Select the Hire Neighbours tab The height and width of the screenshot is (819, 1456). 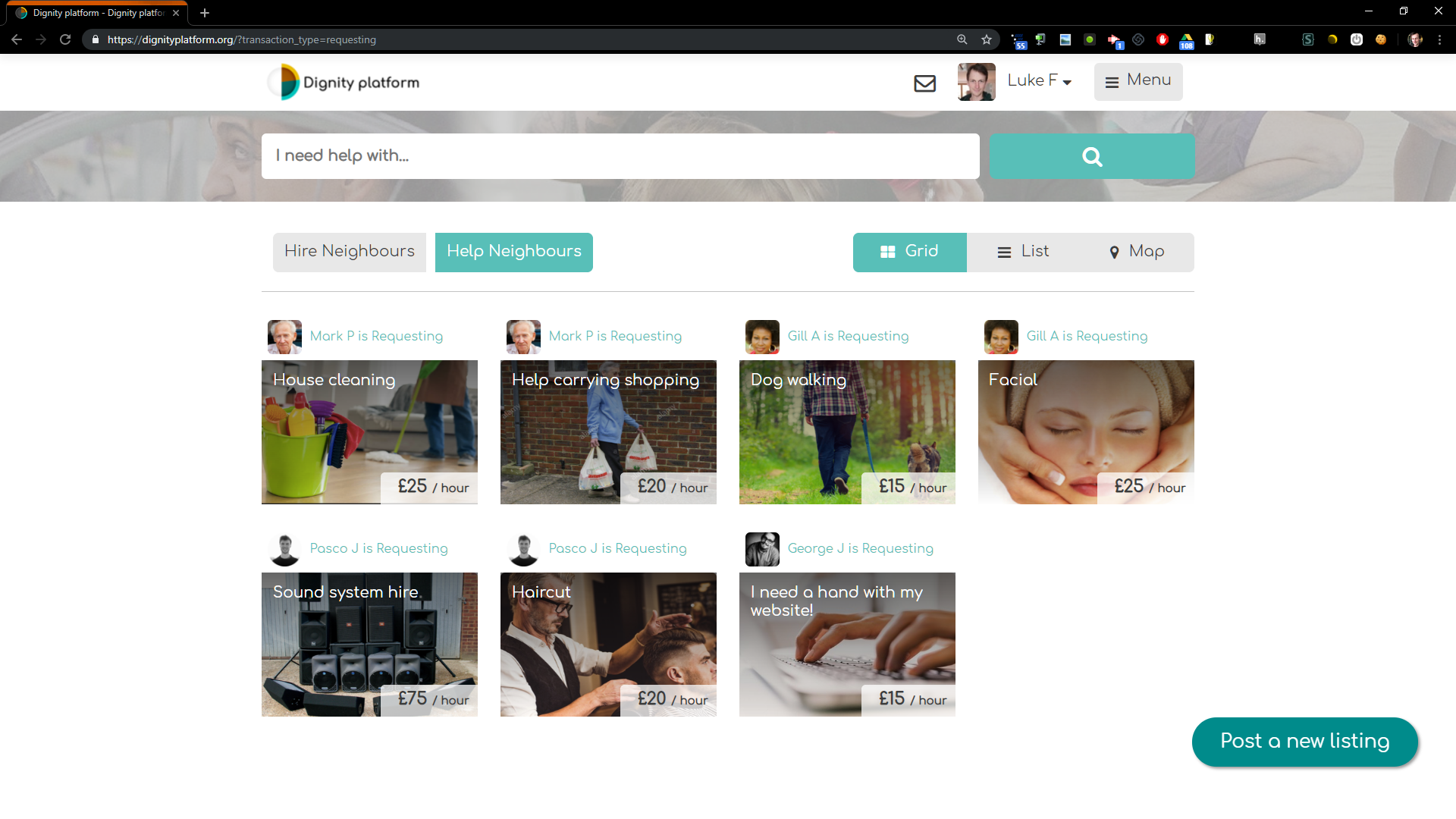click(349, 252)
